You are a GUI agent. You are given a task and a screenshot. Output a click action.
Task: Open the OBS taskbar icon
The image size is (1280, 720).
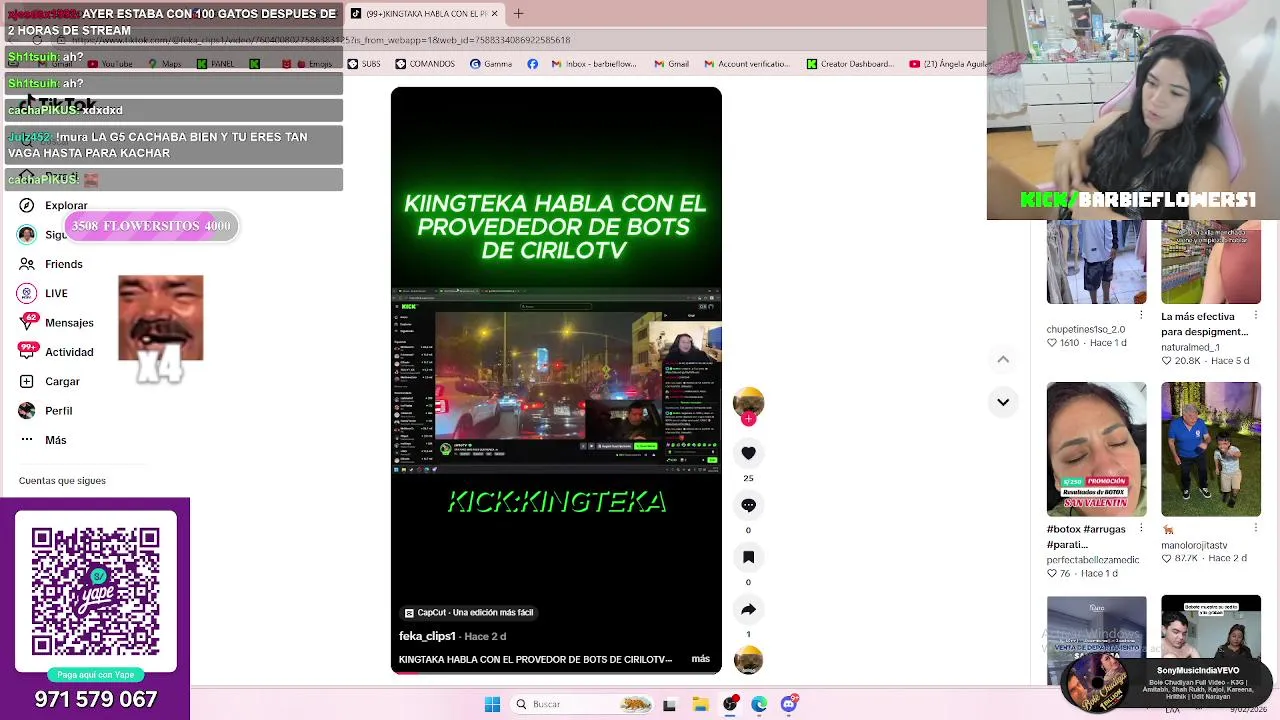730,704
